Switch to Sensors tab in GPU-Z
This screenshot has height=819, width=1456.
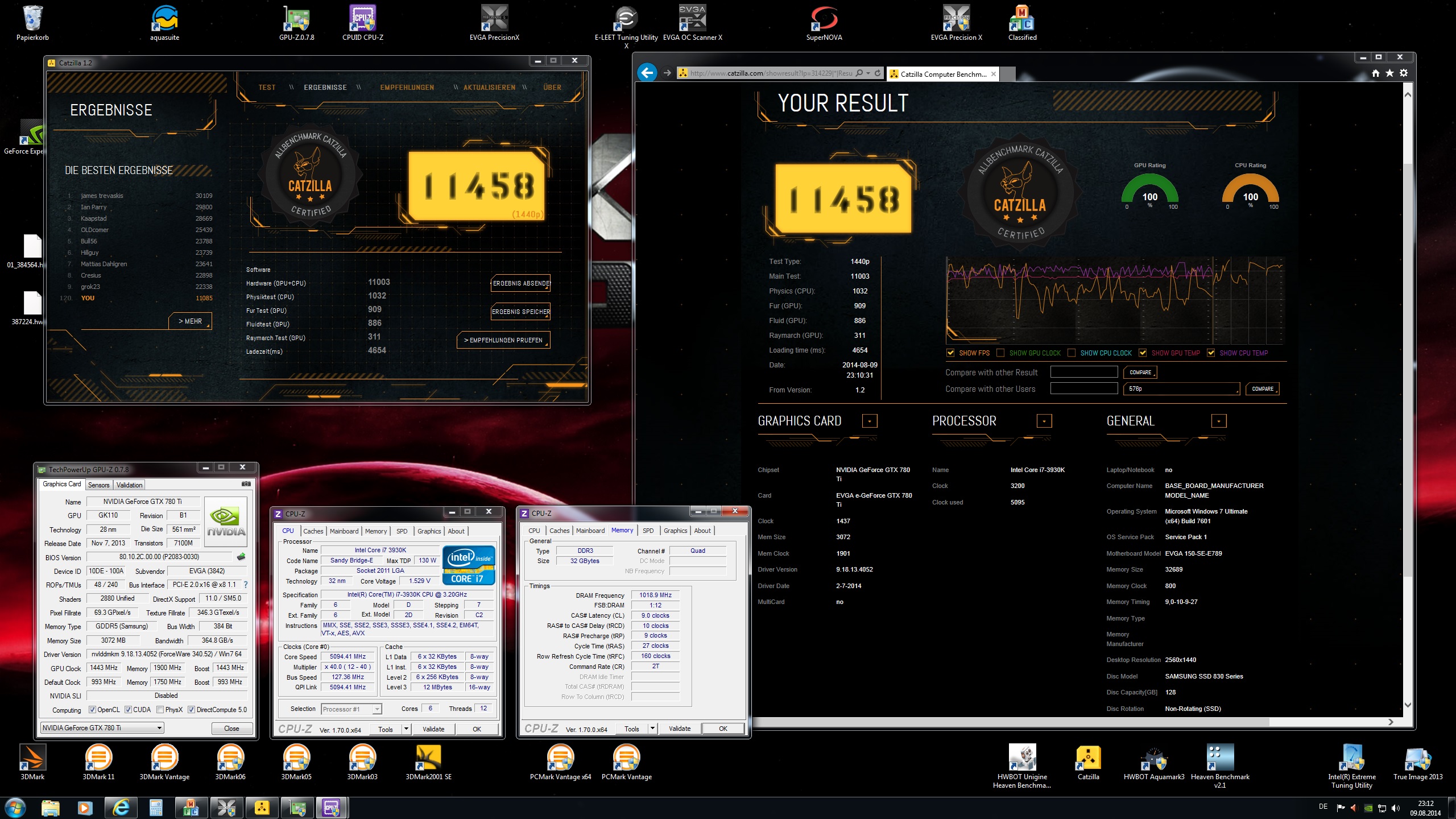tap(99, 485)
